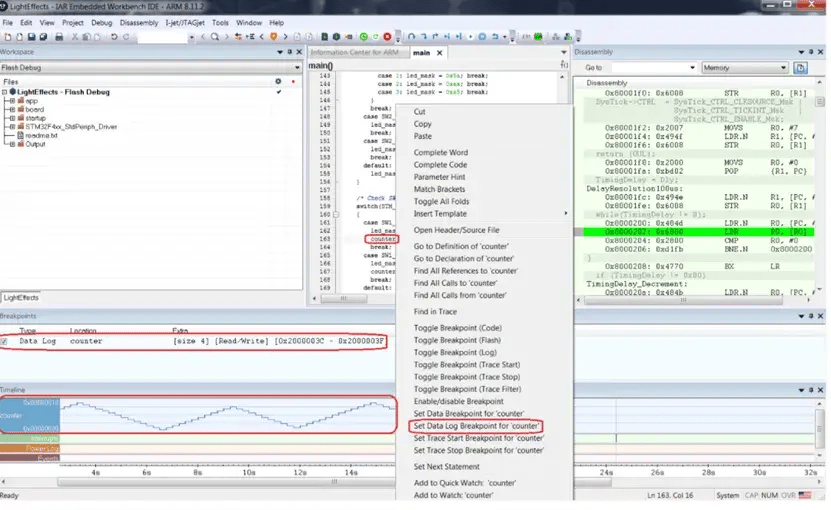Click the Print toolbar icon
Image resolution: width=831 pixels, height=510 pixels.
click(x=61, y=37)
